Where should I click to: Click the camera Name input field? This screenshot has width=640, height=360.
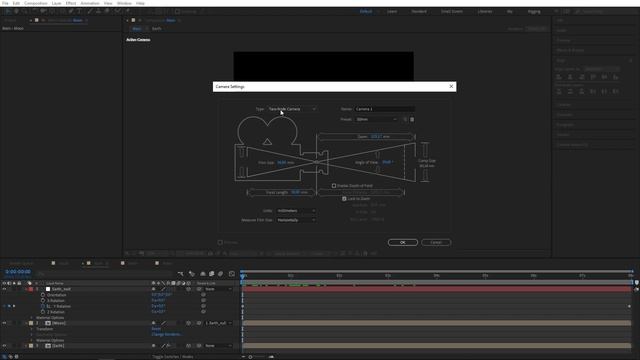coord(384,109)
